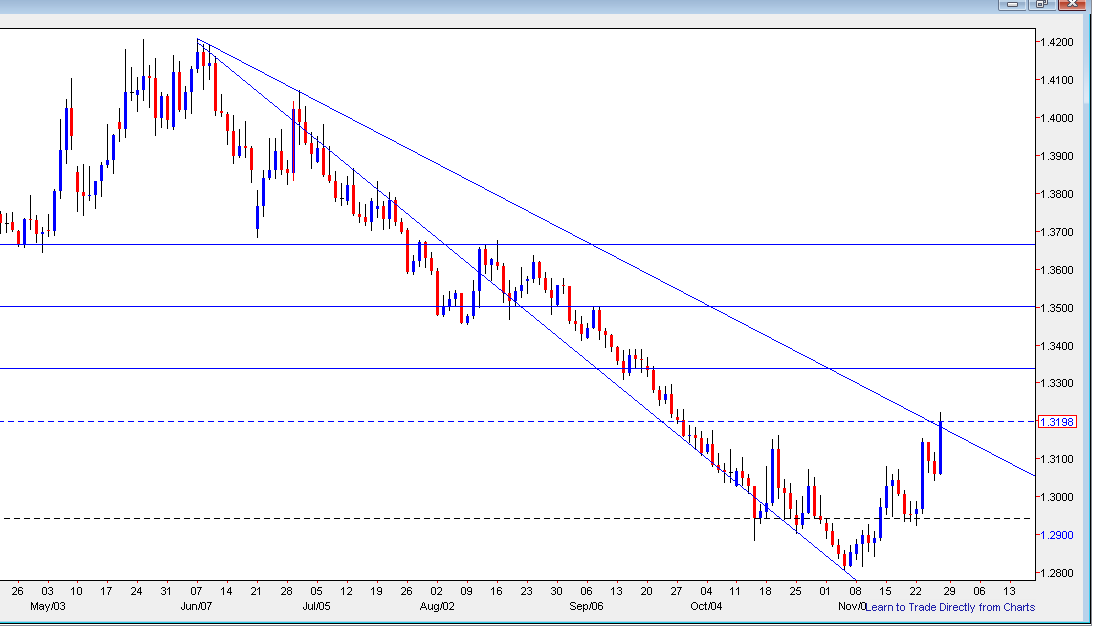Click the 1.3100 price axis label
The image size is (1094, 627).
1057,459
